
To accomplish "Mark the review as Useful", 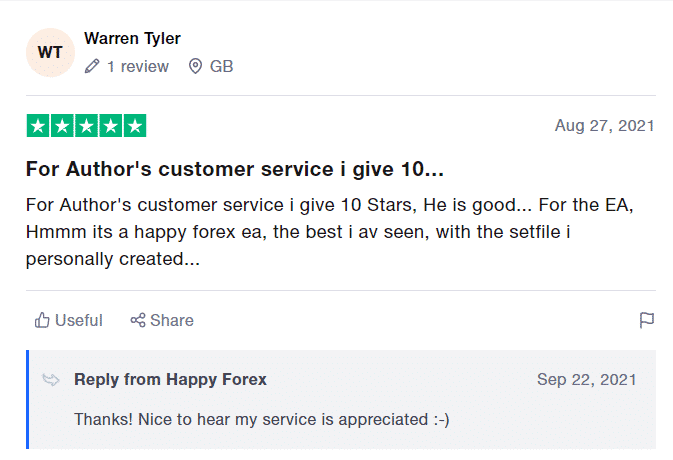I will (69, 320).
